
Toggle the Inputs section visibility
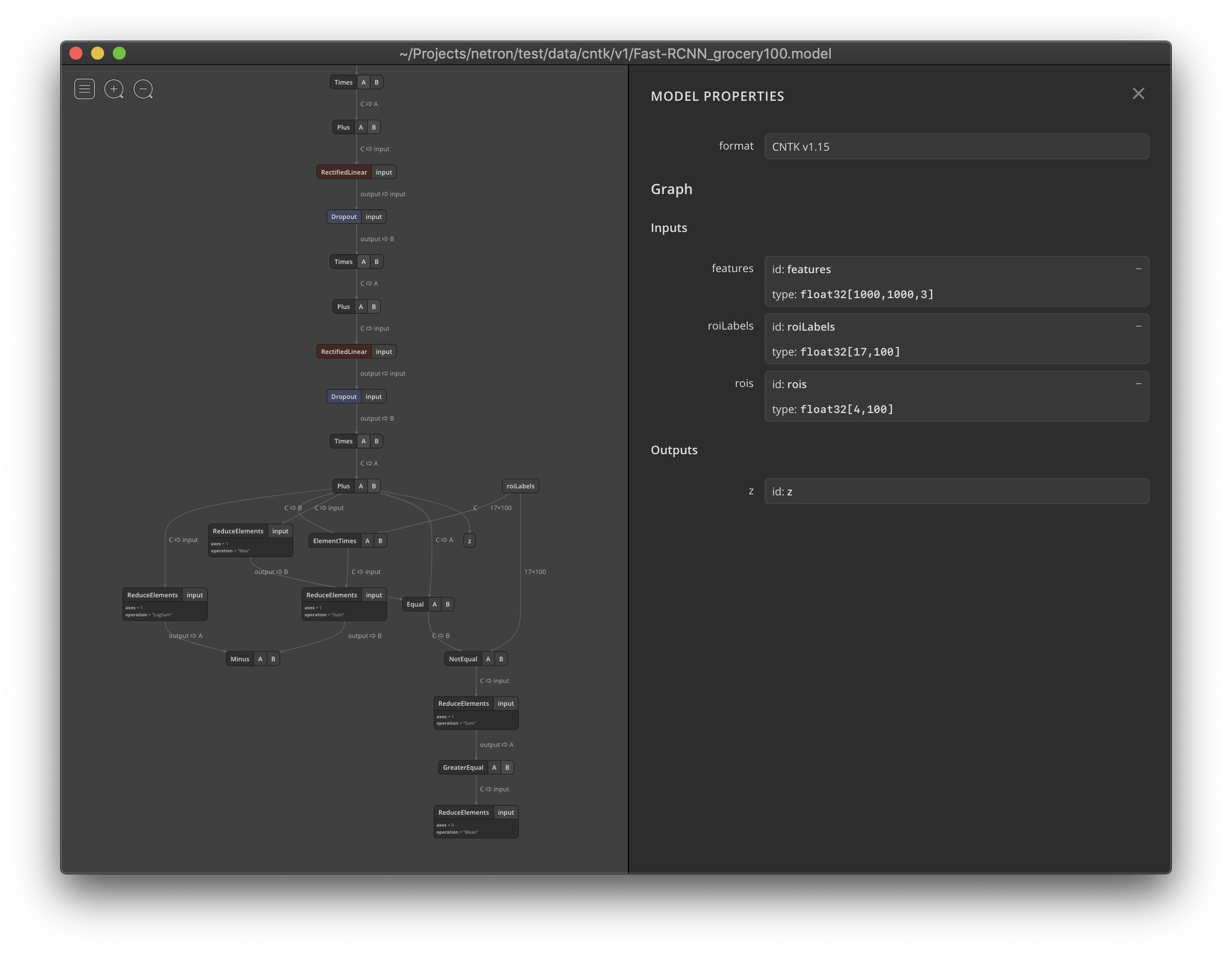click(669, 227)
